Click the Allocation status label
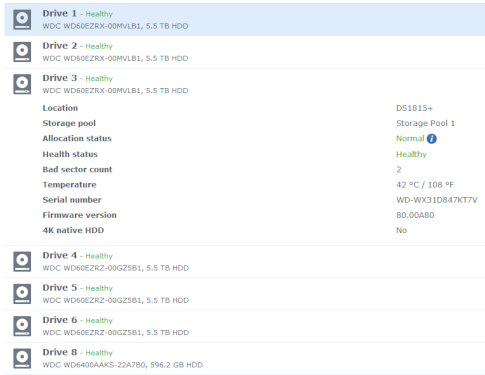Viewport: 485px width, 375px height. point(77,139)
